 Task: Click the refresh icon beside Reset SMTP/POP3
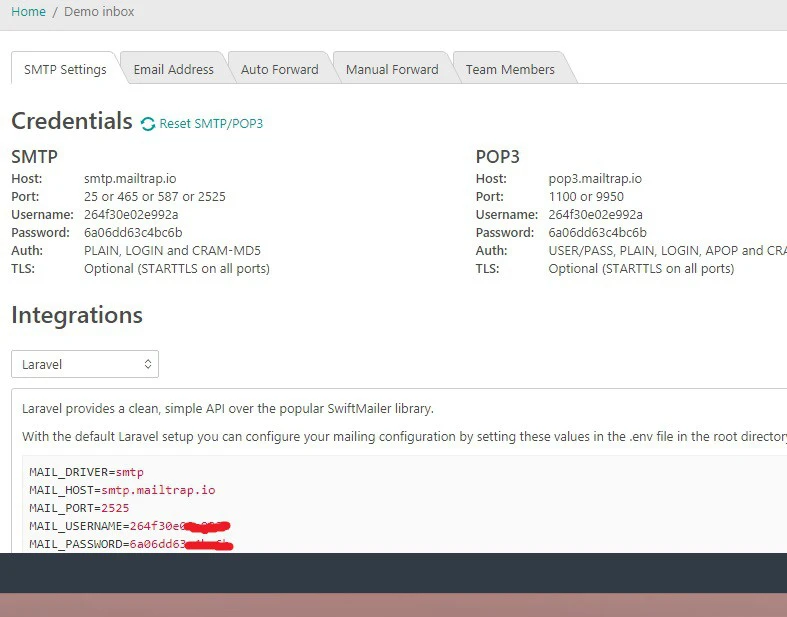pos(148,124)
